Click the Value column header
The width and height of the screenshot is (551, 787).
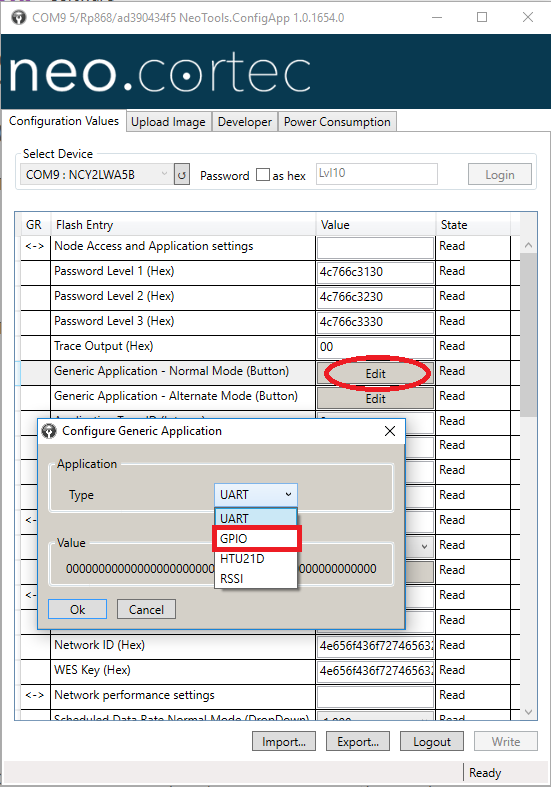375,224
